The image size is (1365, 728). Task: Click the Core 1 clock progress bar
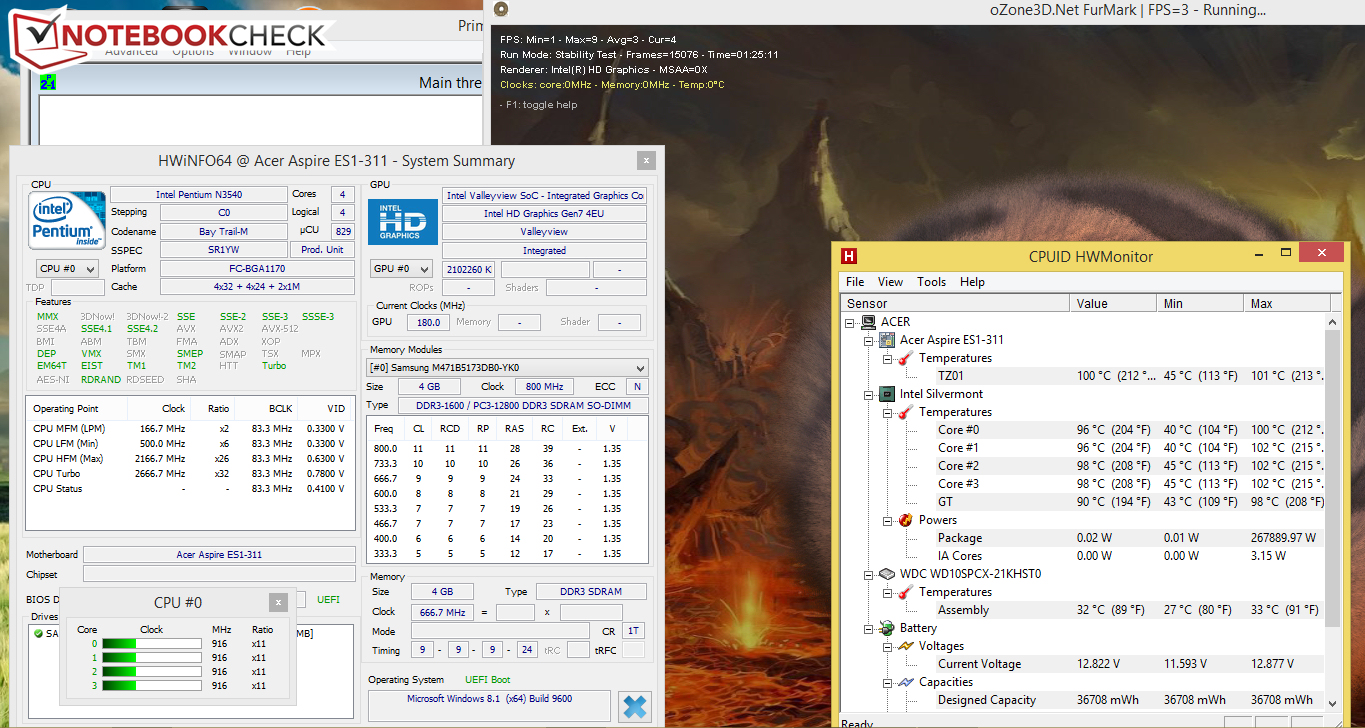pyautogui.click(x=152, y=658)
